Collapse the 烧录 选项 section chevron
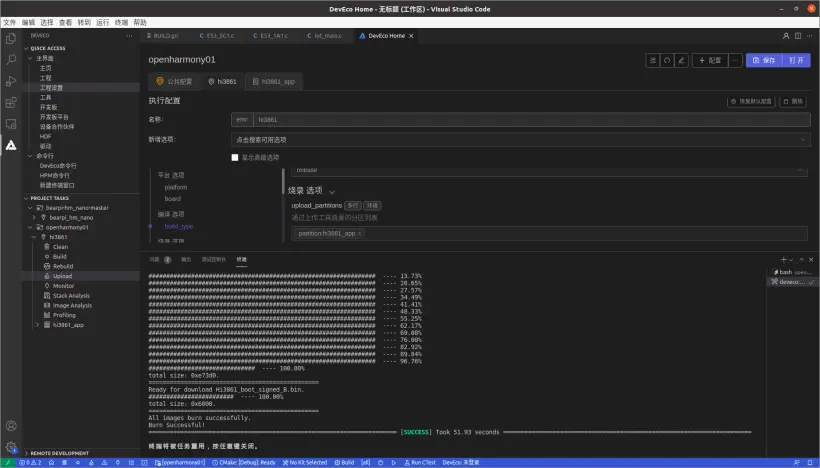Image resolution: width=820 pixels, height=468 pixels. pos(332,192)
